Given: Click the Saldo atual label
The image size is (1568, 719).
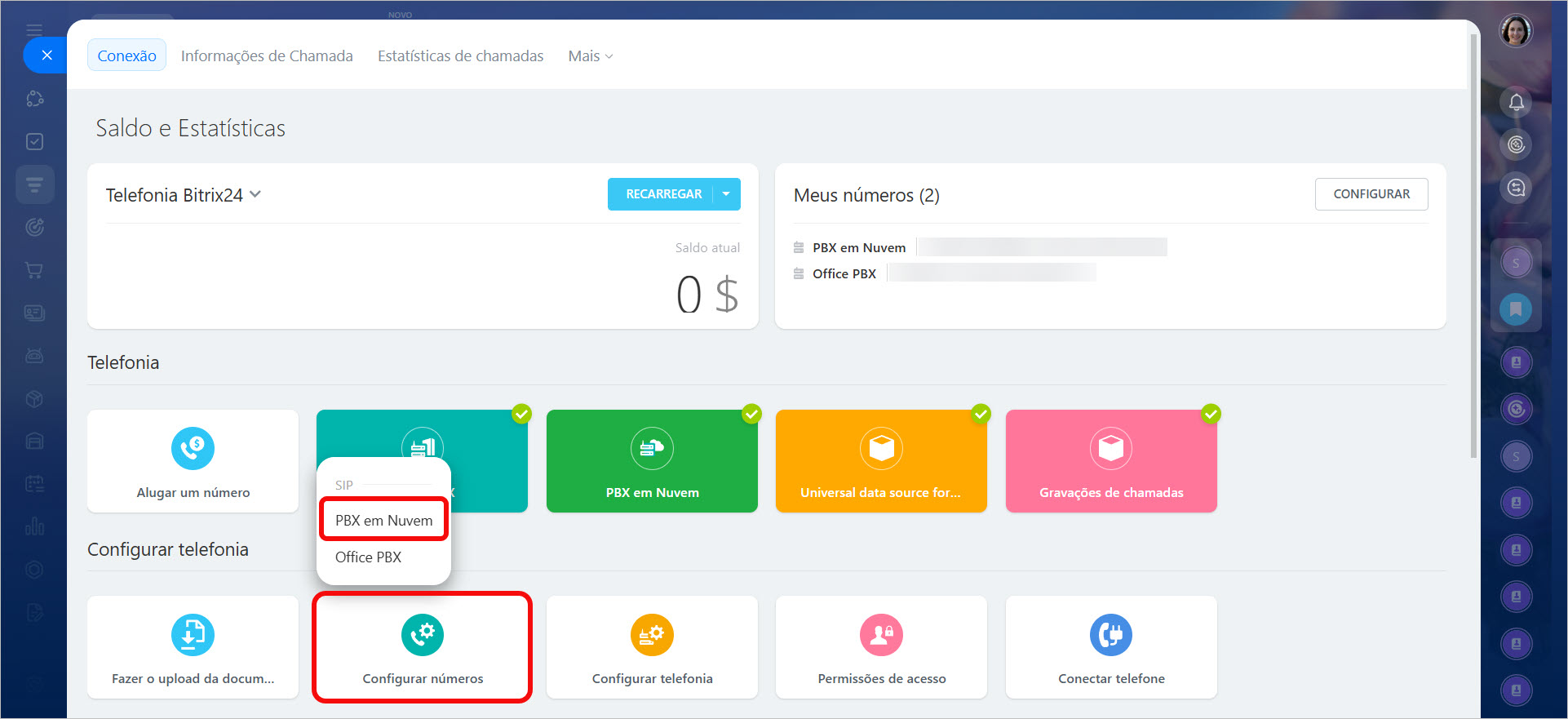Looking at the screenshot, I should click(707, 247).
